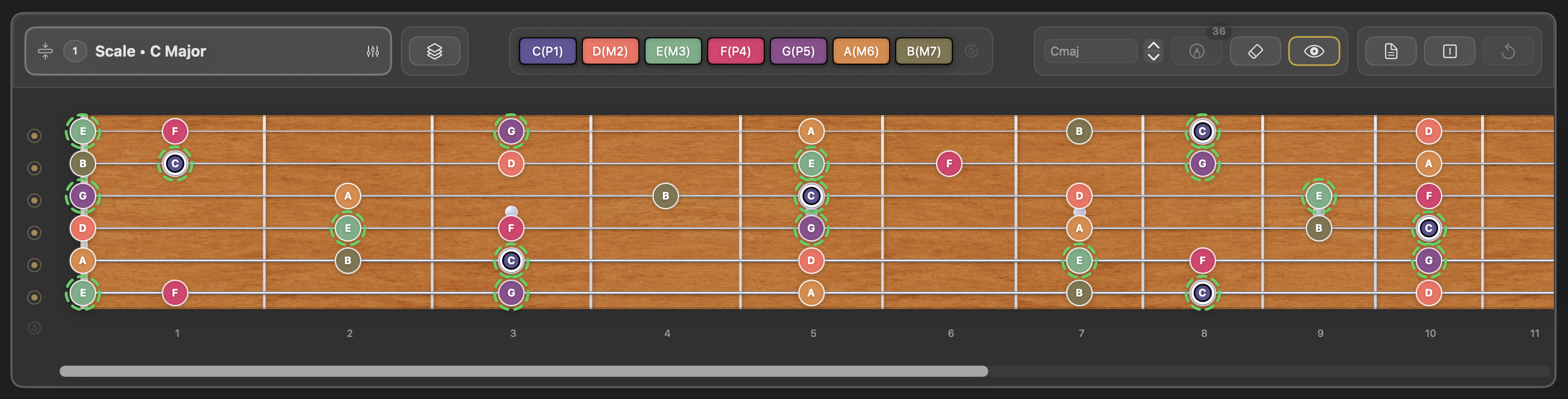The height and width of the screenshot is (399, 1568).
Task: Click the number 1 circle badge
Action: click(x=75, y=51)
